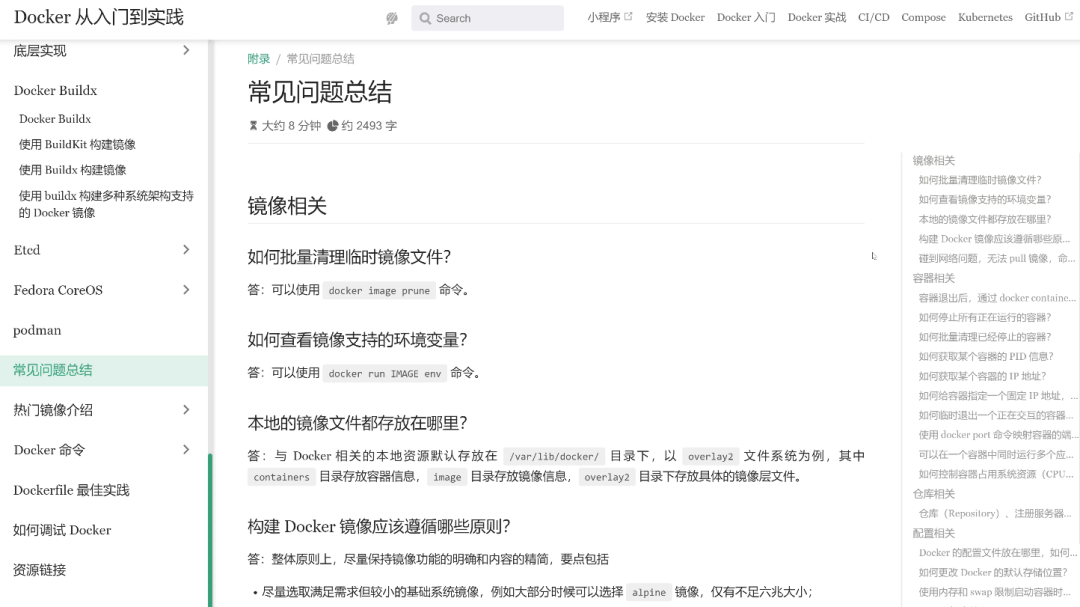Click external link icon next to 小程序
Screen dimensions: 1080x607
click(628, 17)
